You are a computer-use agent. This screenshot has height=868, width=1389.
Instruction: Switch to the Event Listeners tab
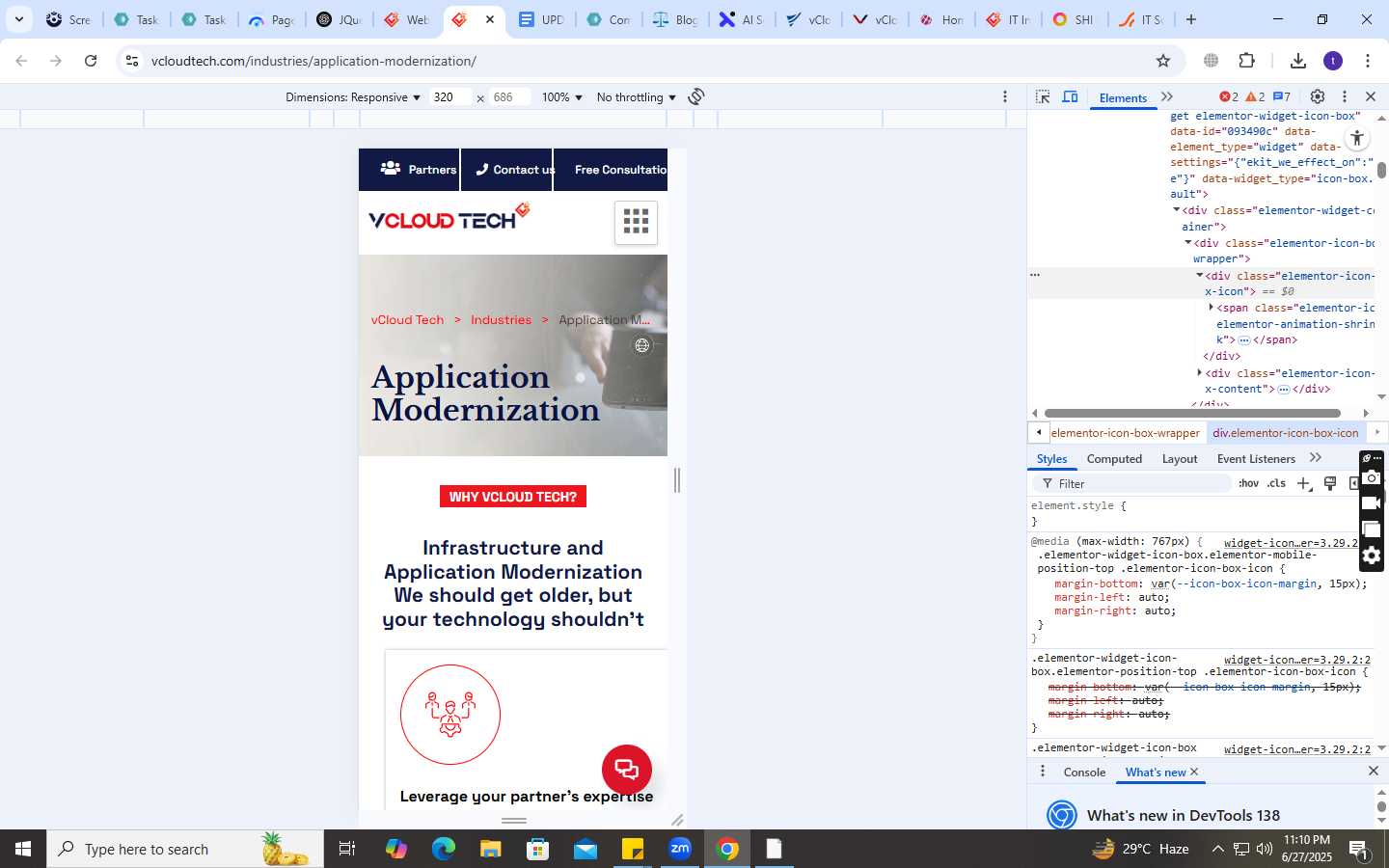point(1256,459)
